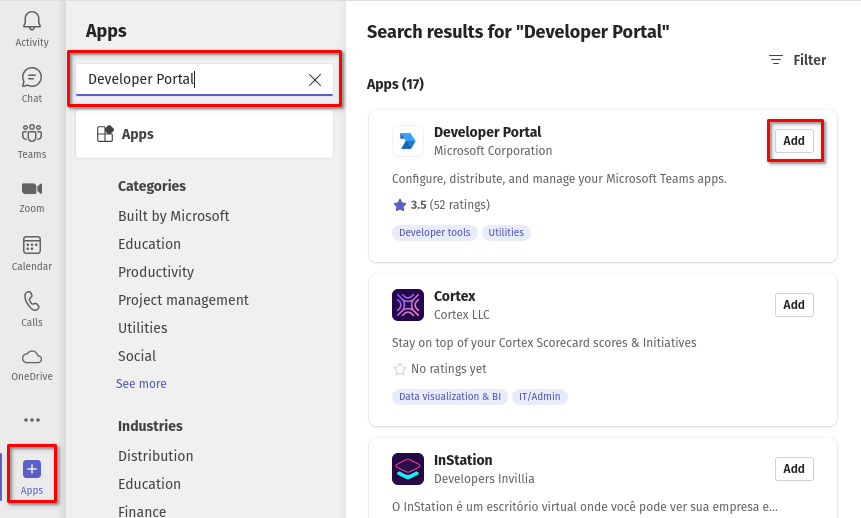Click the Developers Invillia publisher text
Viewport: 861px width, 518px height.
tap(484, 478)
